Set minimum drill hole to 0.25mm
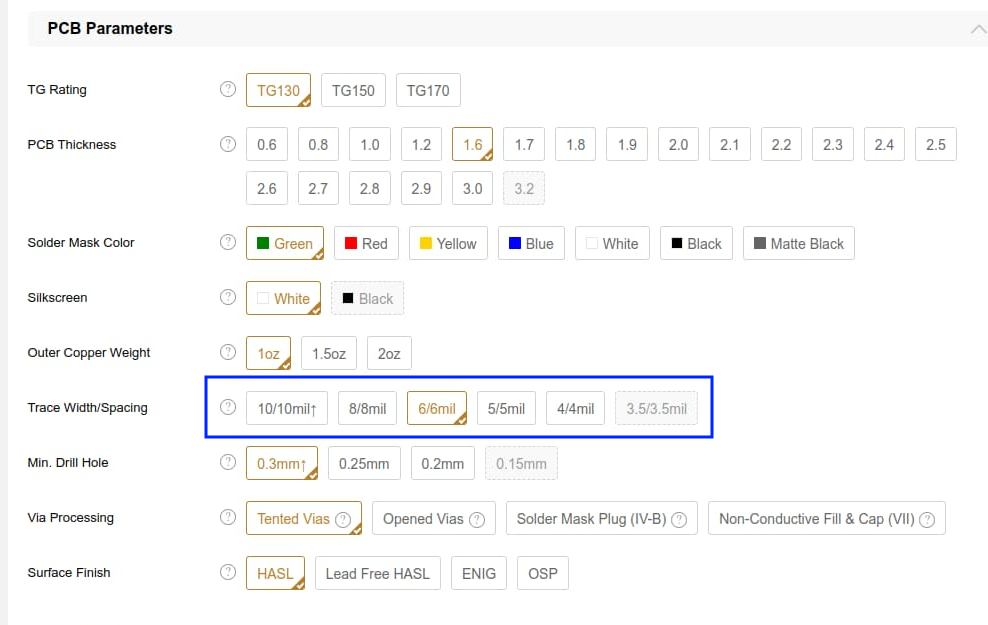Screen dimensions: 988x625 coord(364,463)
